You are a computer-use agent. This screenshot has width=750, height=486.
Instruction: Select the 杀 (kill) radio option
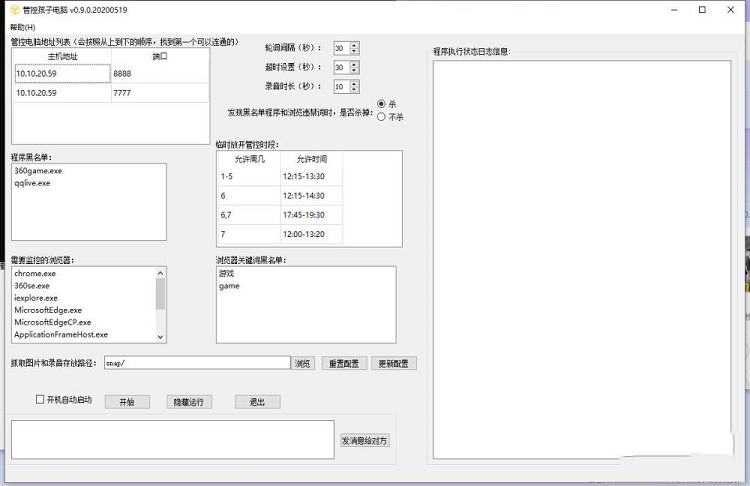point(381,104)
